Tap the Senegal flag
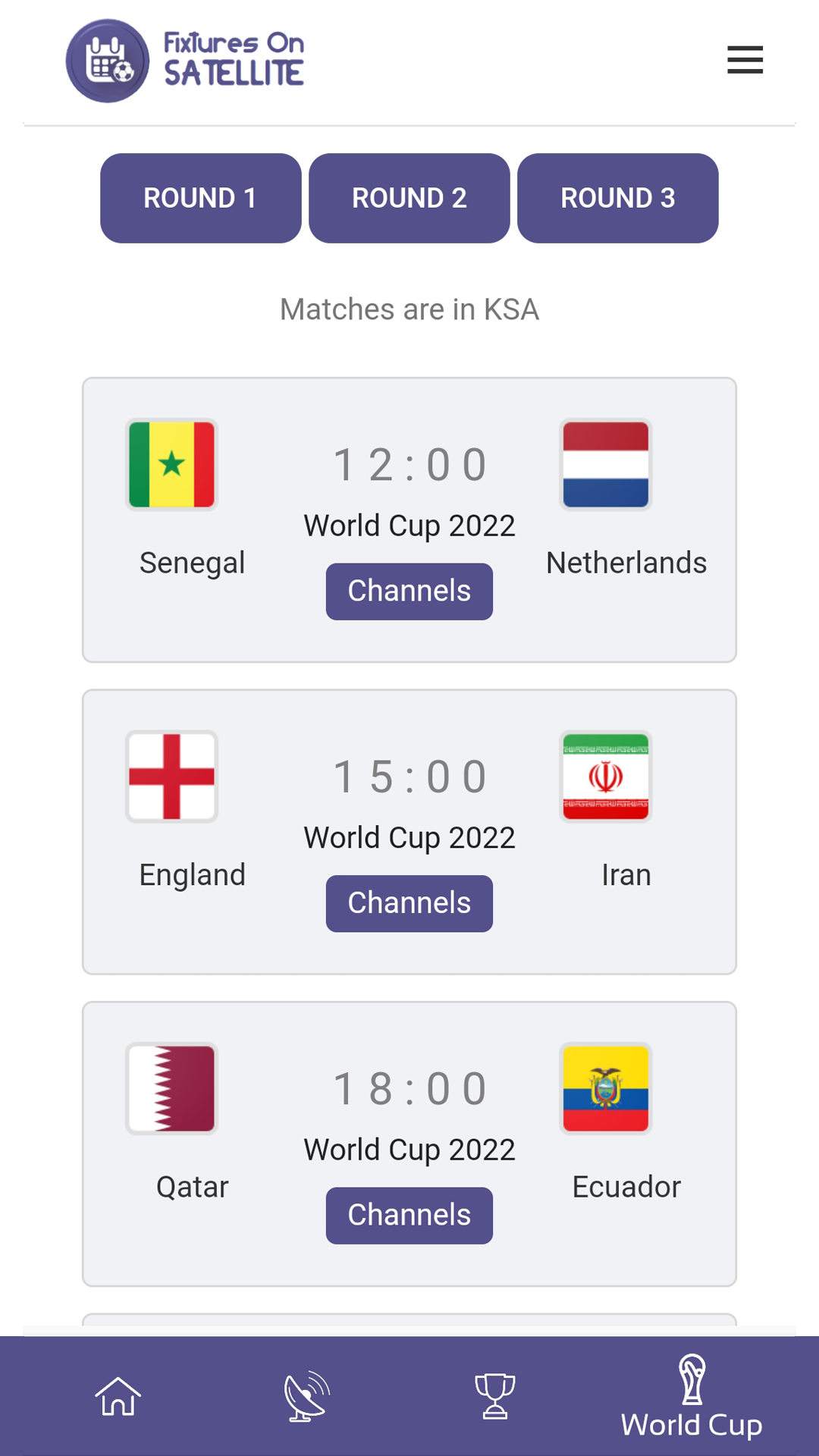819x1456 pixels. pyautogui.click(x=172, y=464)
